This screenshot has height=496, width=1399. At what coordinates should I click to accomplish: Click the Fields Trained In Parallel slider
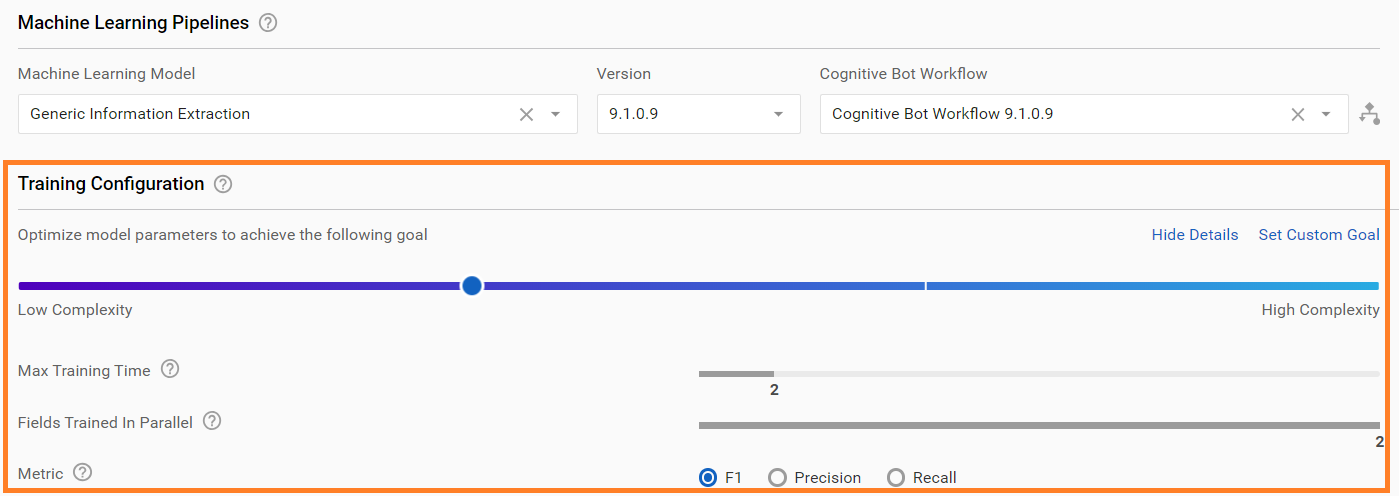(1039, 425)
